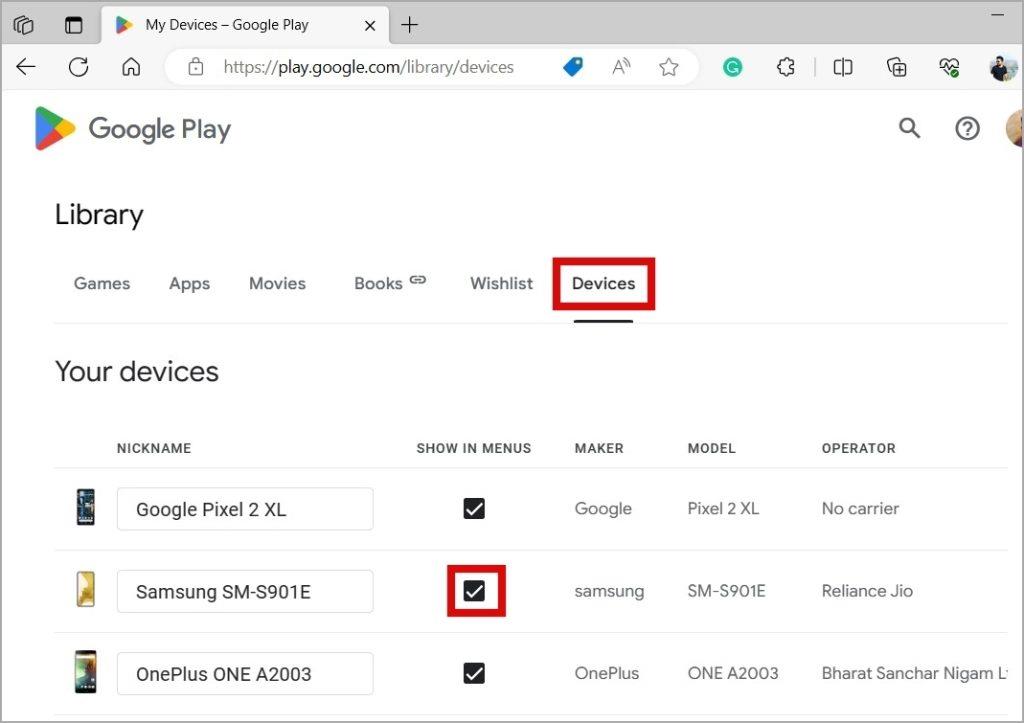Click the No carrier operator cell
Viewport: 1024px width, 723px height.
[x=860, y=509]
